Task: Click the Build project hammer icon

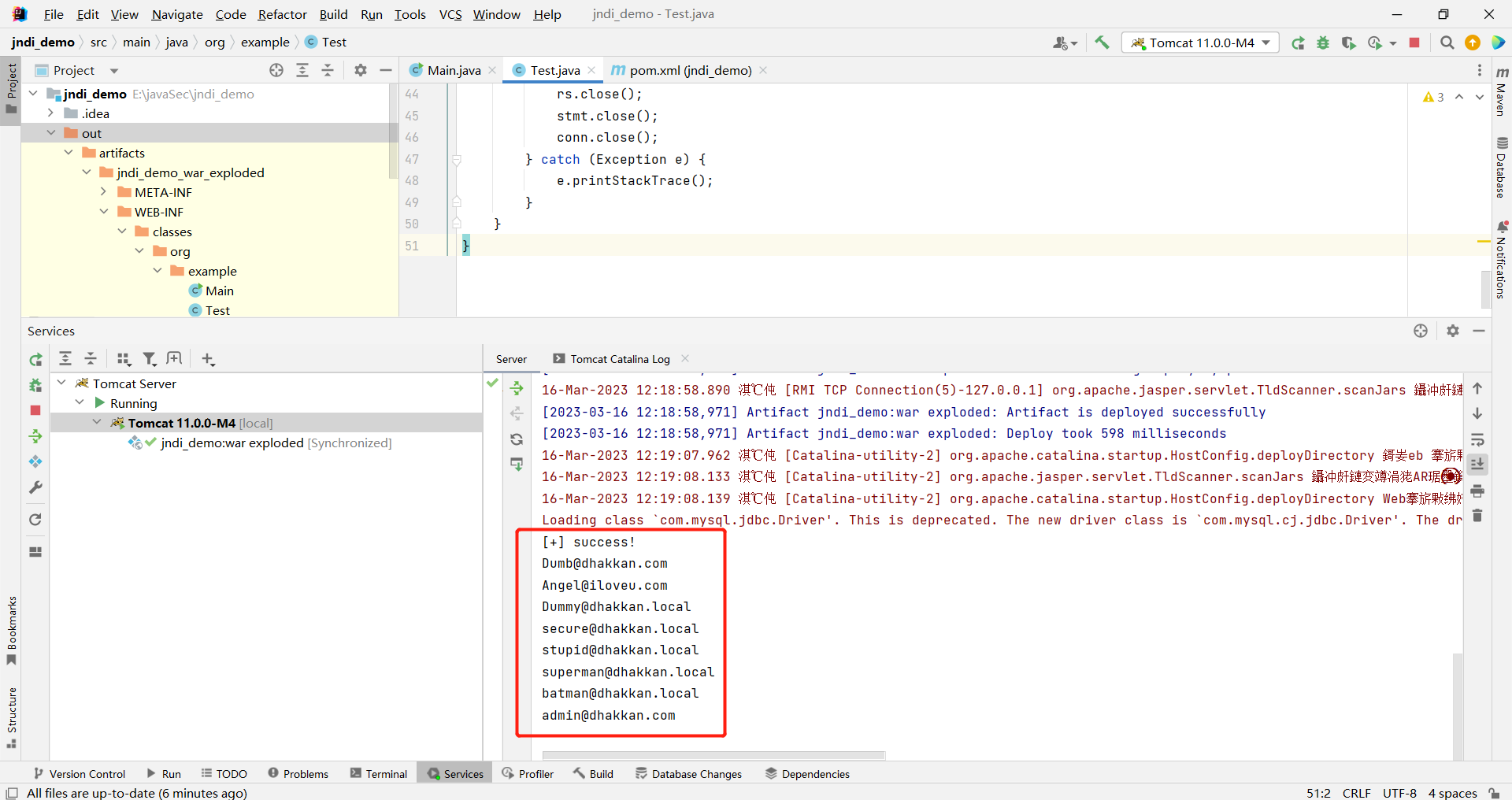Action: tap(1102, 43)
